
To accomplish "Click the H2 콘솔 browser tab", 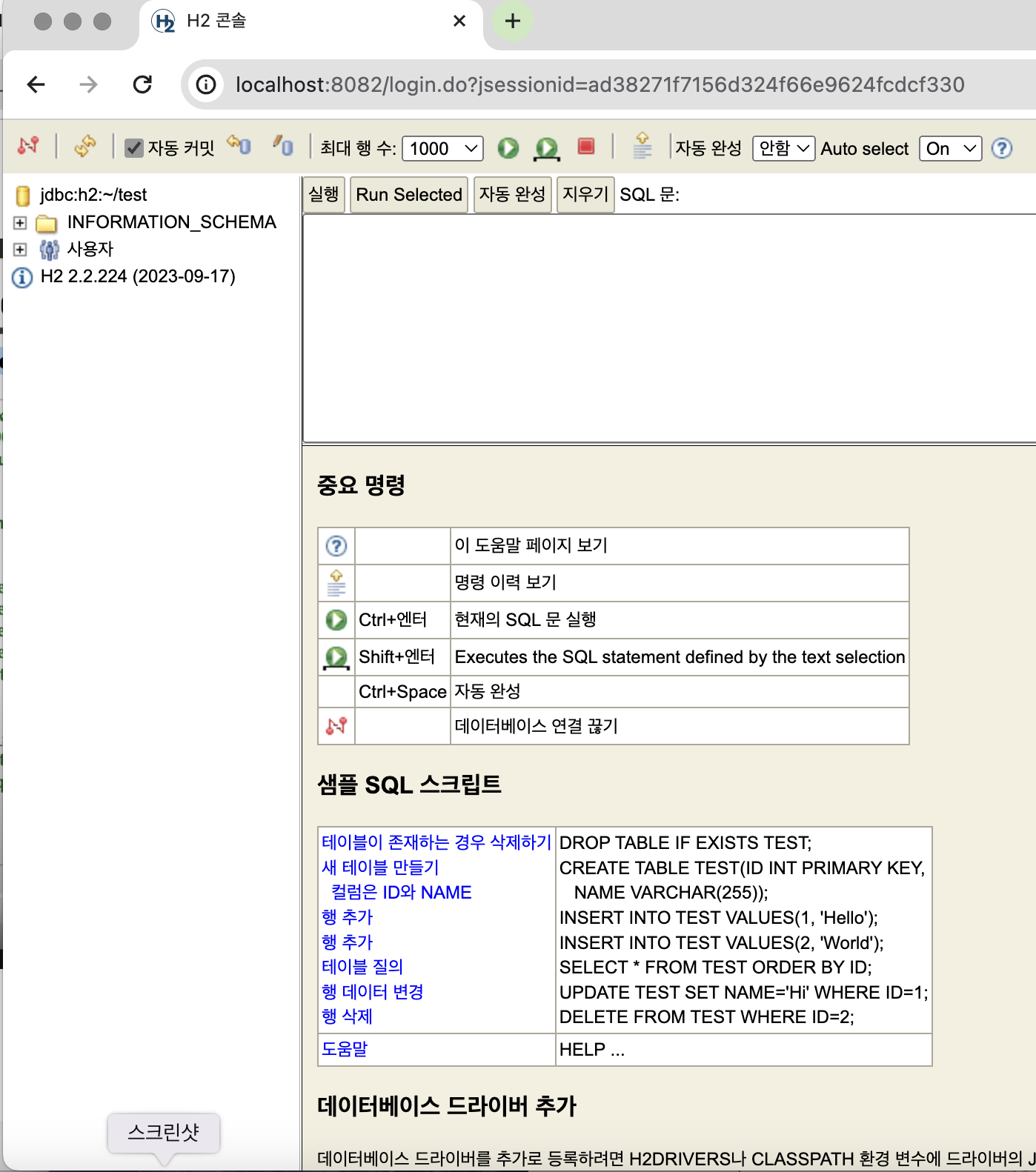I will pyautogui.click(x=311, y=22).
